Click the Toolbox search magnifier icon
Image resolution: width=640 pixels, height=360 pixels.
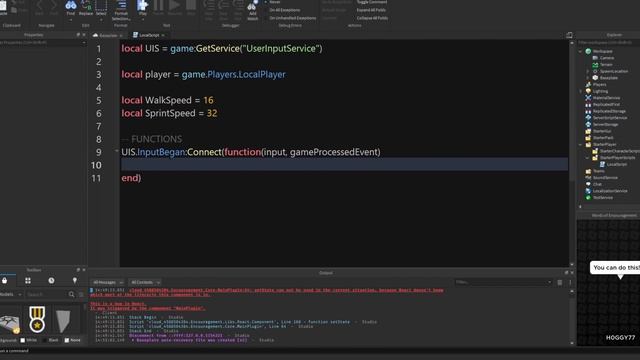click(x=71, y=294)
